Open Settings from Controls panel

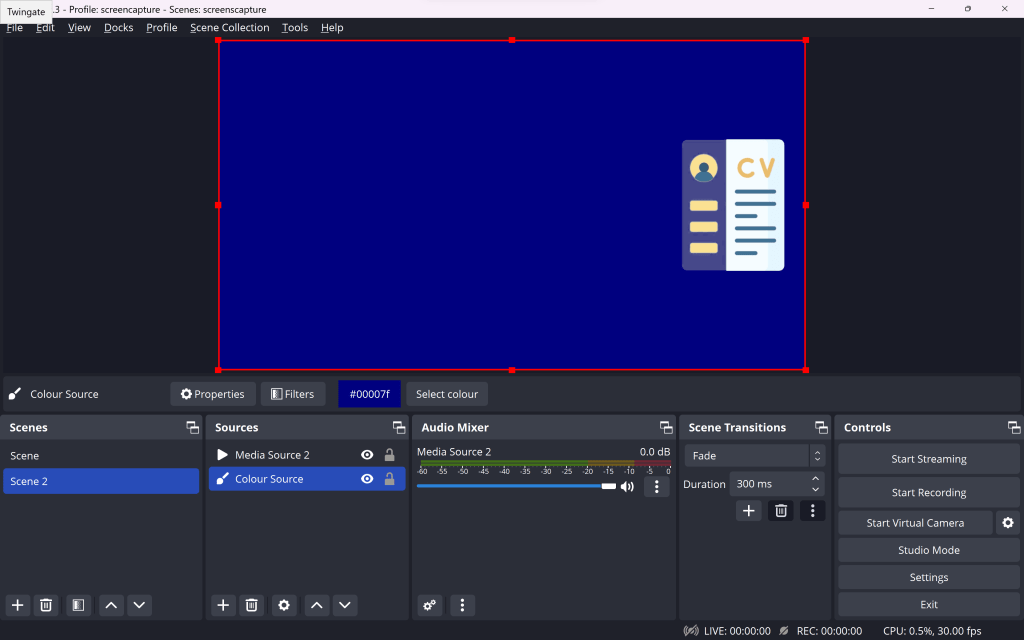coord(929,577)
